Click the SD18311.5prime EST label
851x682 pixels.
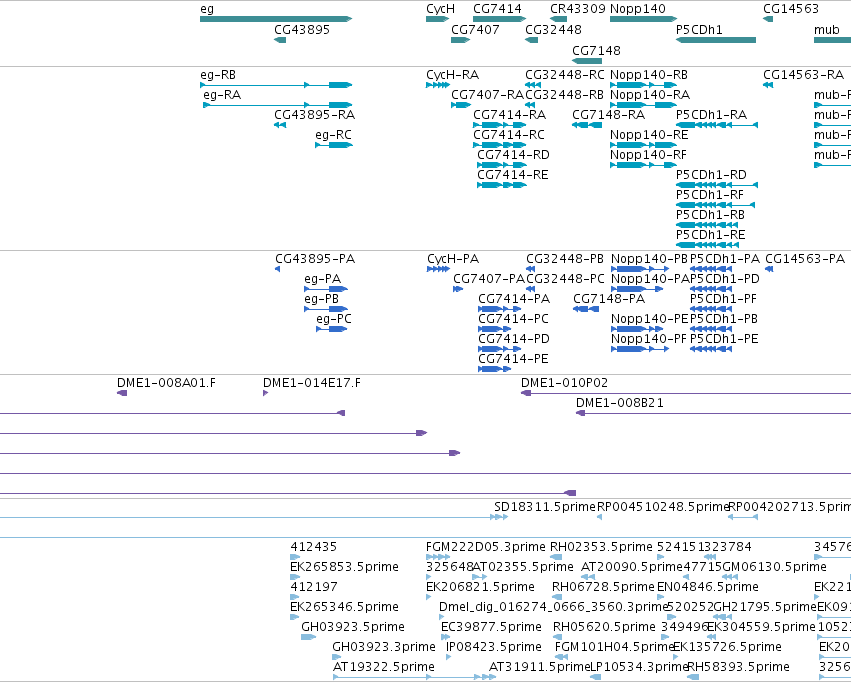[545, 507]
